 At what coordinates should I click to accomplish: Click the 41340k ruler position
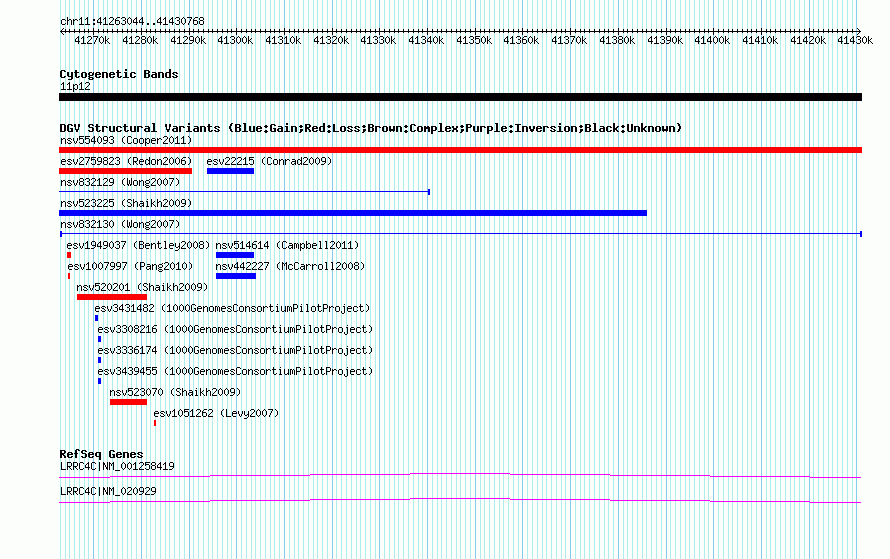(x=426, y=40)
